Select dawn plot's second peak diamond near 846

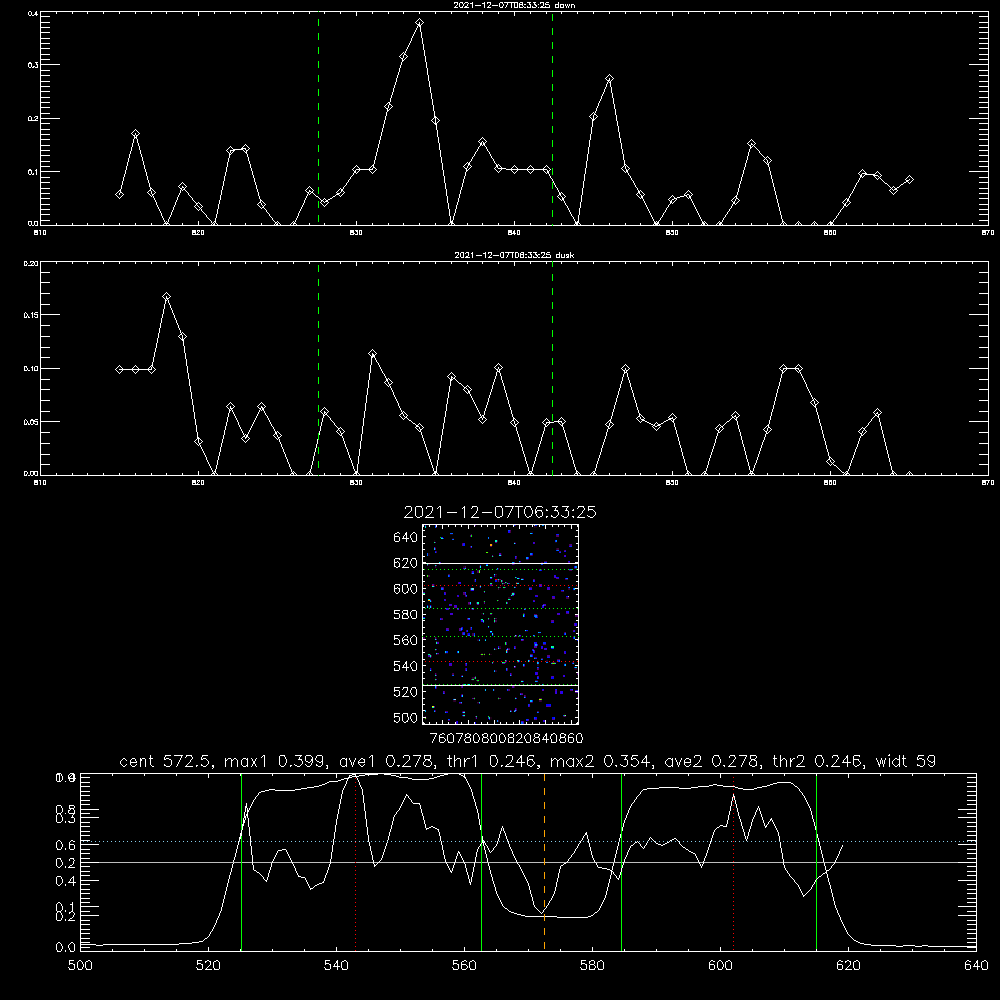pos(609,79)
